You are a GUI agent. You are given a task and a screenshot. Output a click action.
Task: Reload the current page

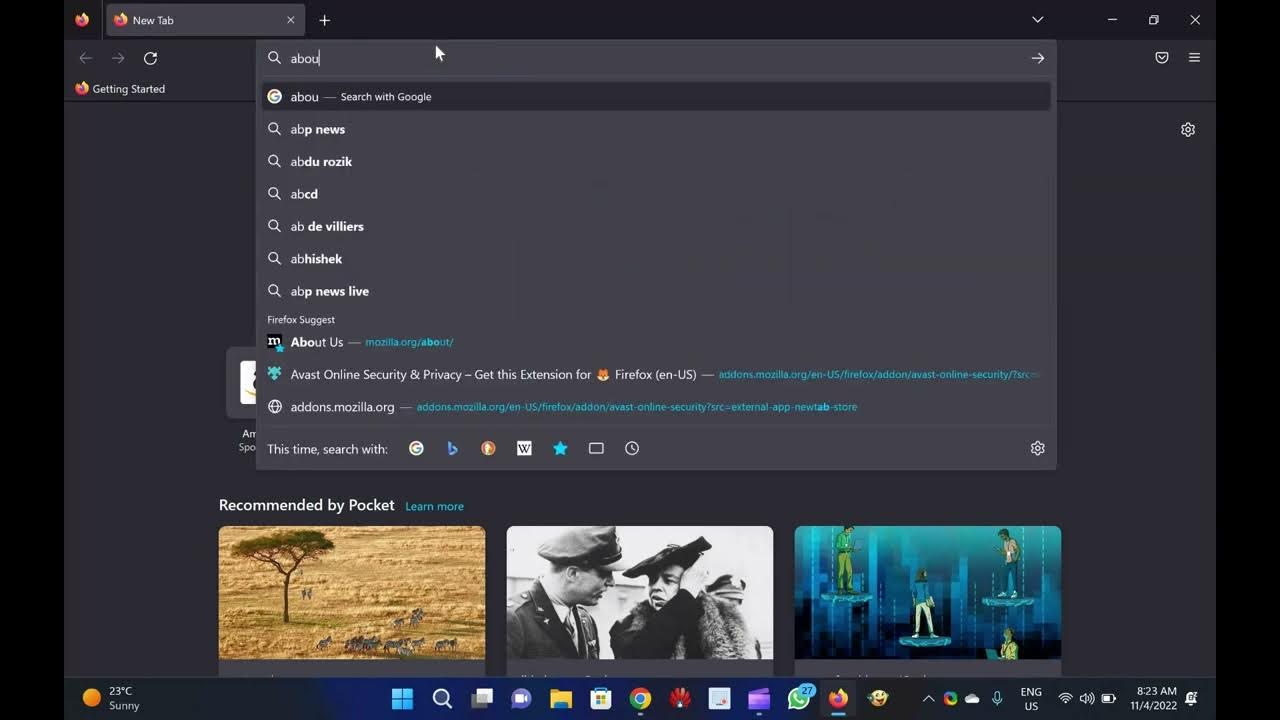(x=150, y=58)
